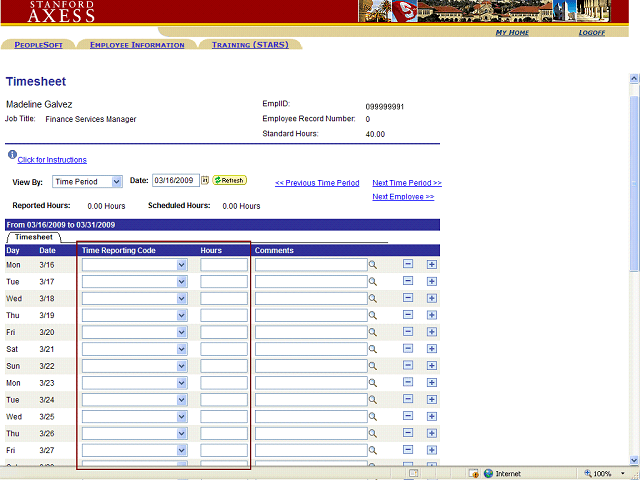Select the PeopleSoft tab
Image resolution: width=640 pixels, height=480 pixels.
pos(39,45)
